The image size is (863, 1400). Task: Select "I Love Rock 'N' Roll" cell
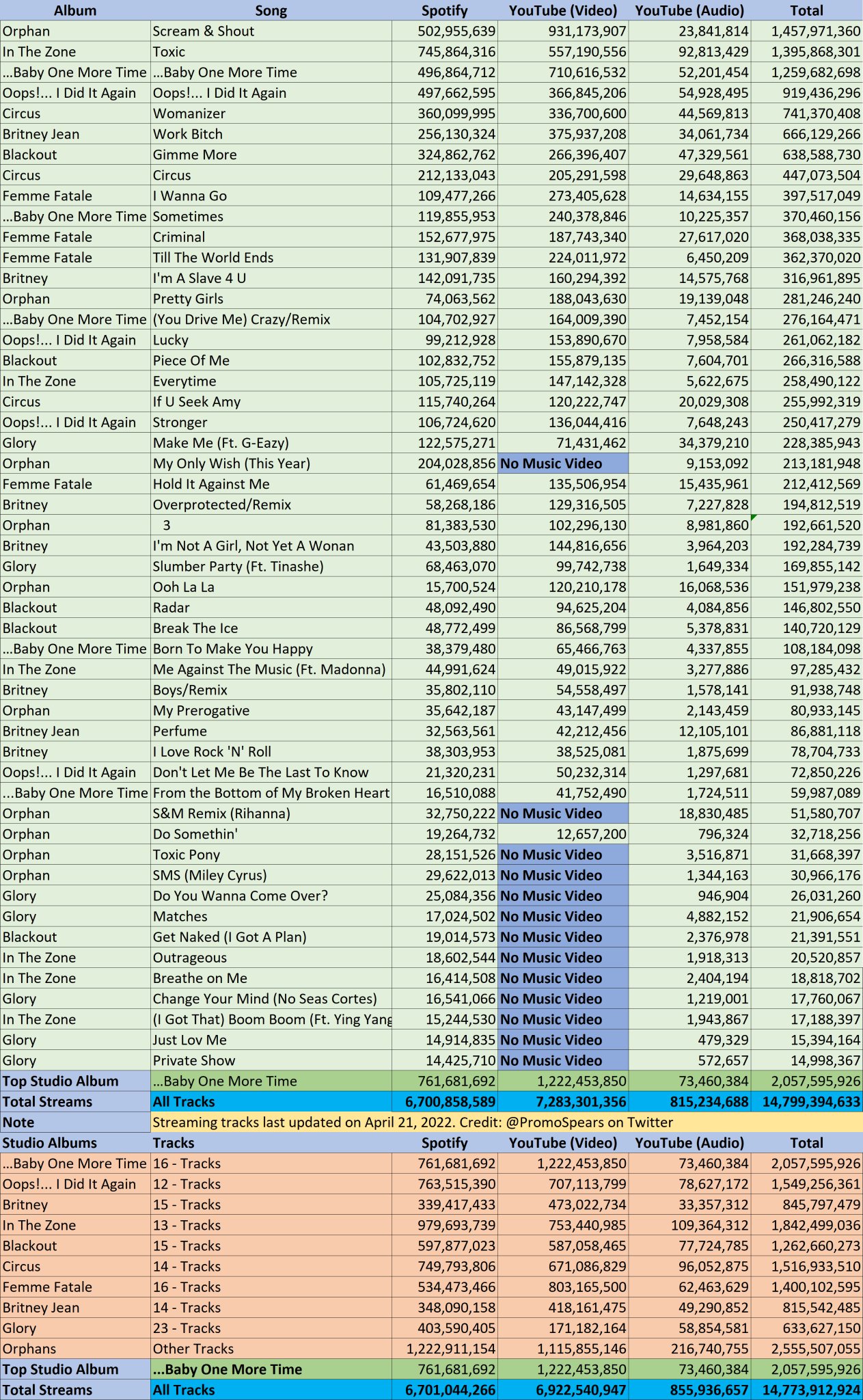[271, 751]
